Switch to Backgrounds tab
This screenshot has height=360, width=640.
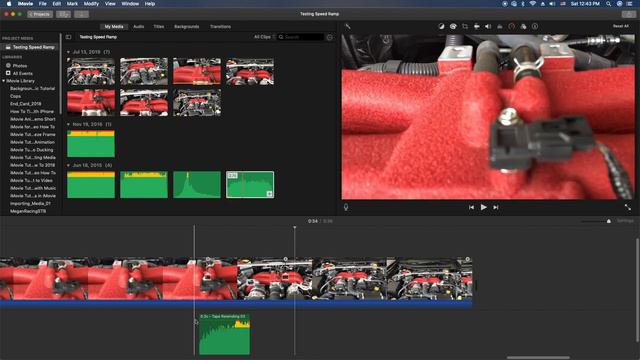click(187, 27)
